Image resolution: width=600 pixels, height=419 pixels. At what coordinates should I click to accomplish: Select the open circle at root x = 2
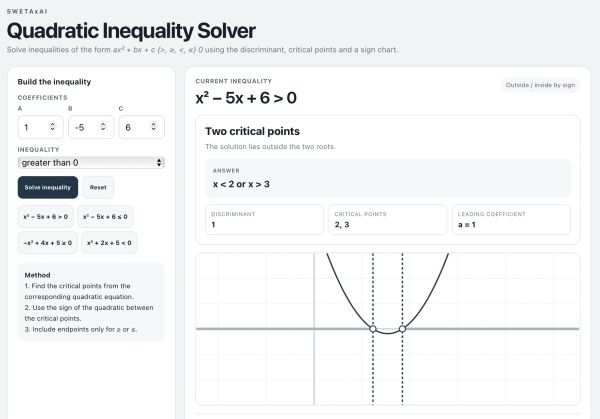point(373,329)
